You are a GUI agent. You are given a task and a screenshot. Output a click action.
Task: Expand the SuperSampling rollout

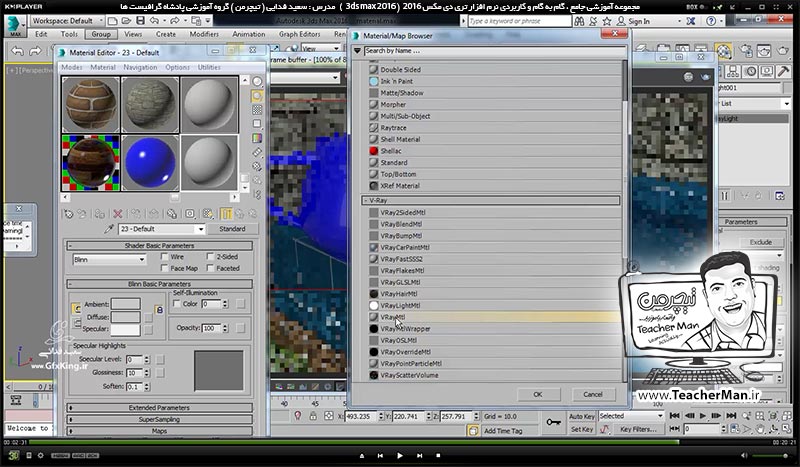click(x=159, y=420)
